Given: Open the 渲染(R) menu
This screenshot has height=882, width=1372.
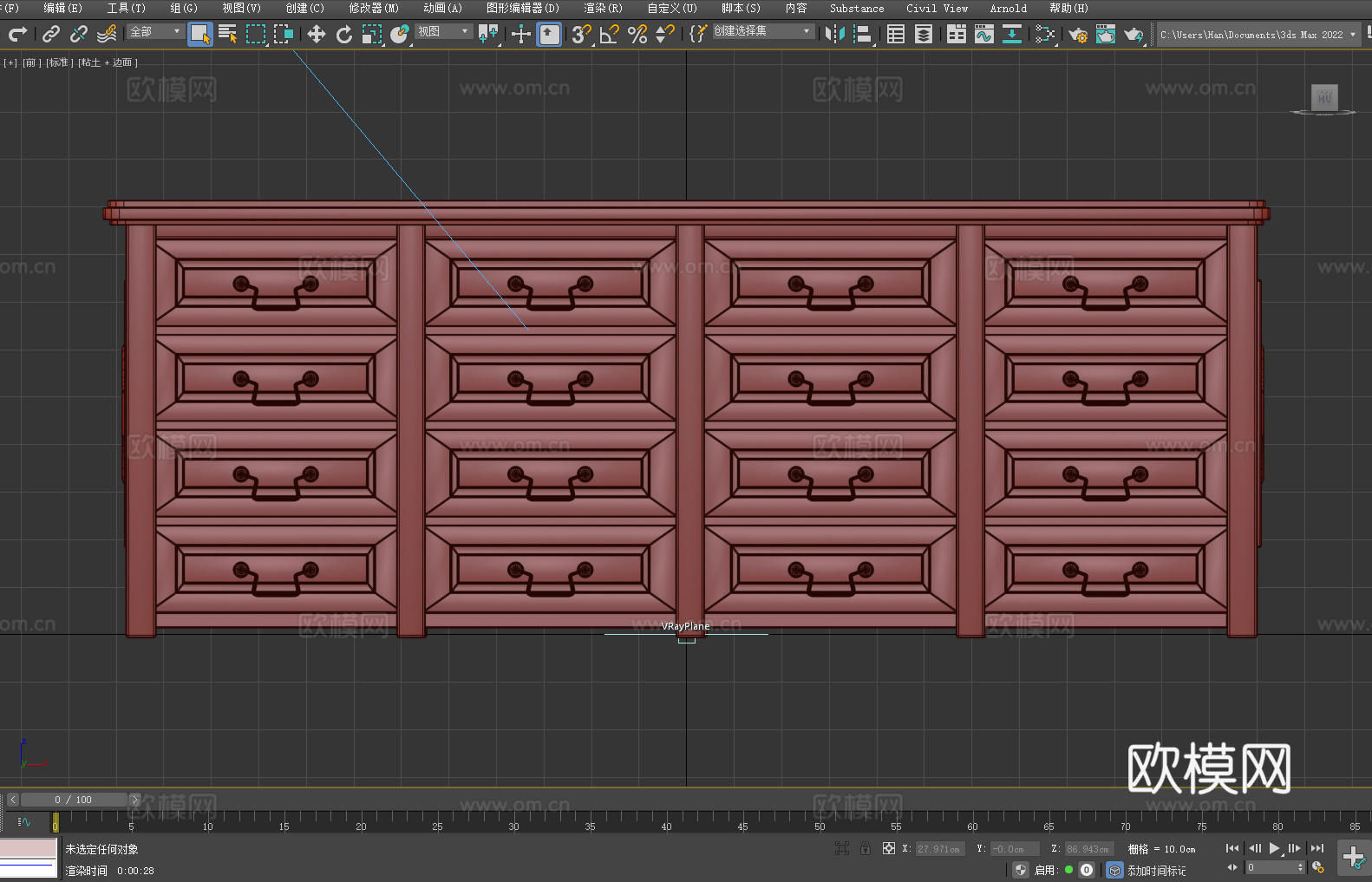Looking at the screenshot, I should tap(603, 8).
